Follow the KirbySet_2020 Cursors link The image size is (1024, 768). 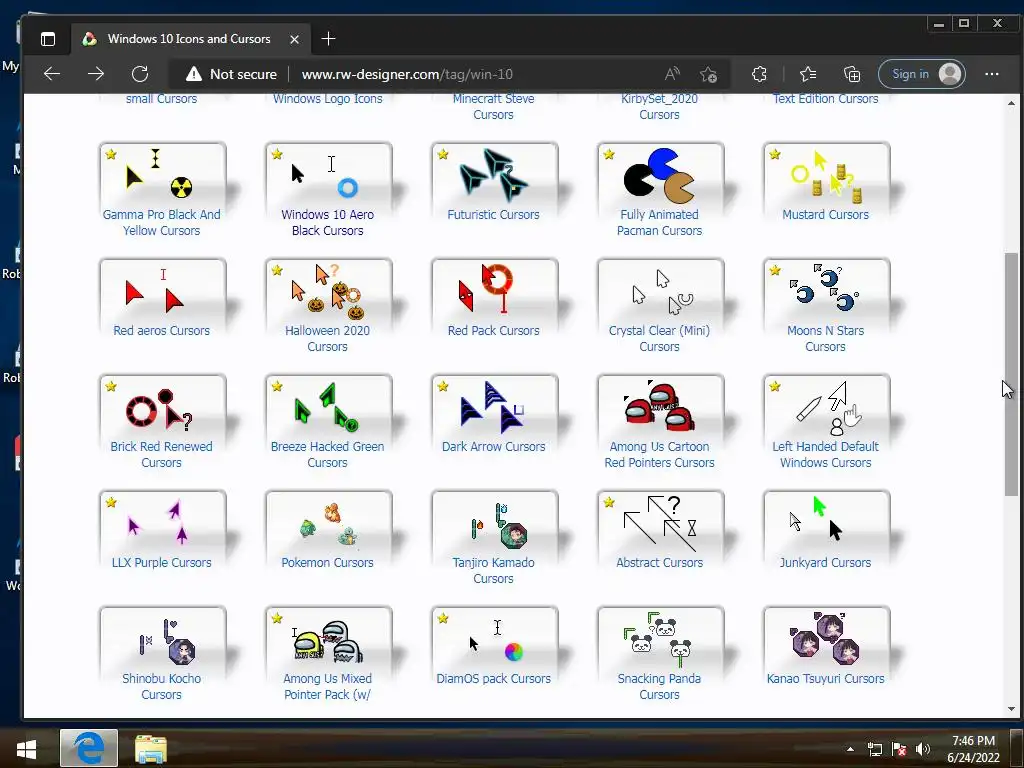(x=660, y=106)
